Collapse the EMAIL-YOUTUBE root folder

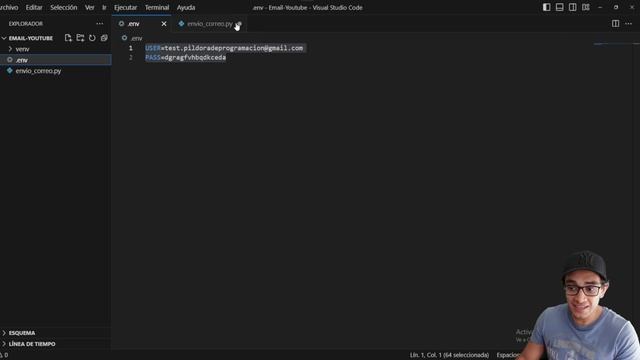[31, 38]
